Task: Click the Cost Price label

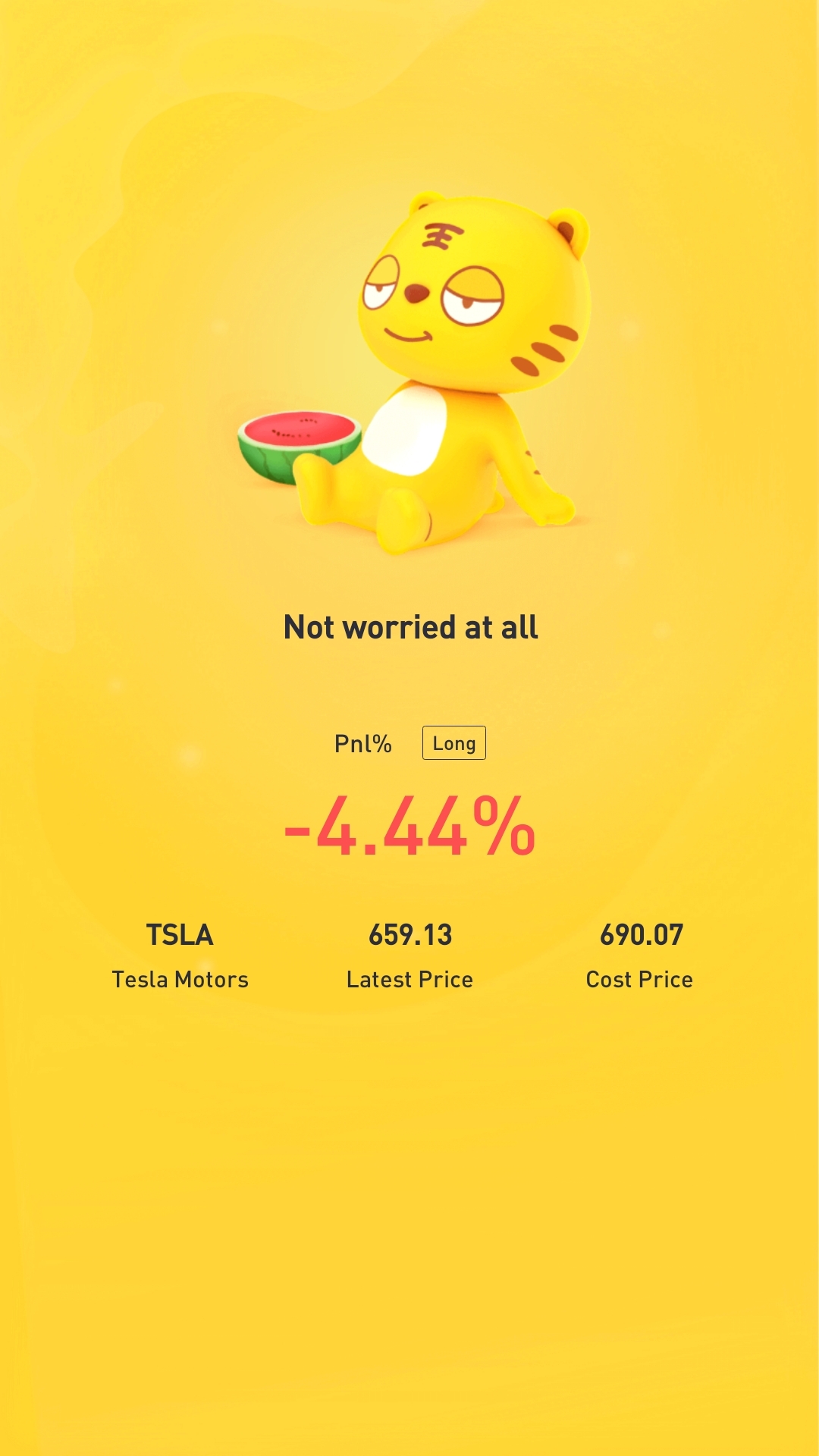Action: pyautogui.click(x=639, y=980)
